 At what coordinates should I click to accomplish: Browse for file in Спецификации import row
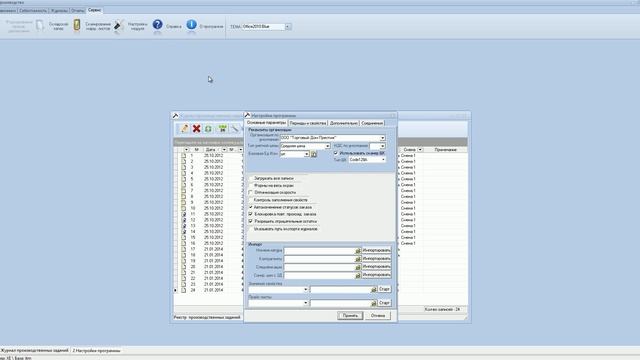(x=358, y=267)
